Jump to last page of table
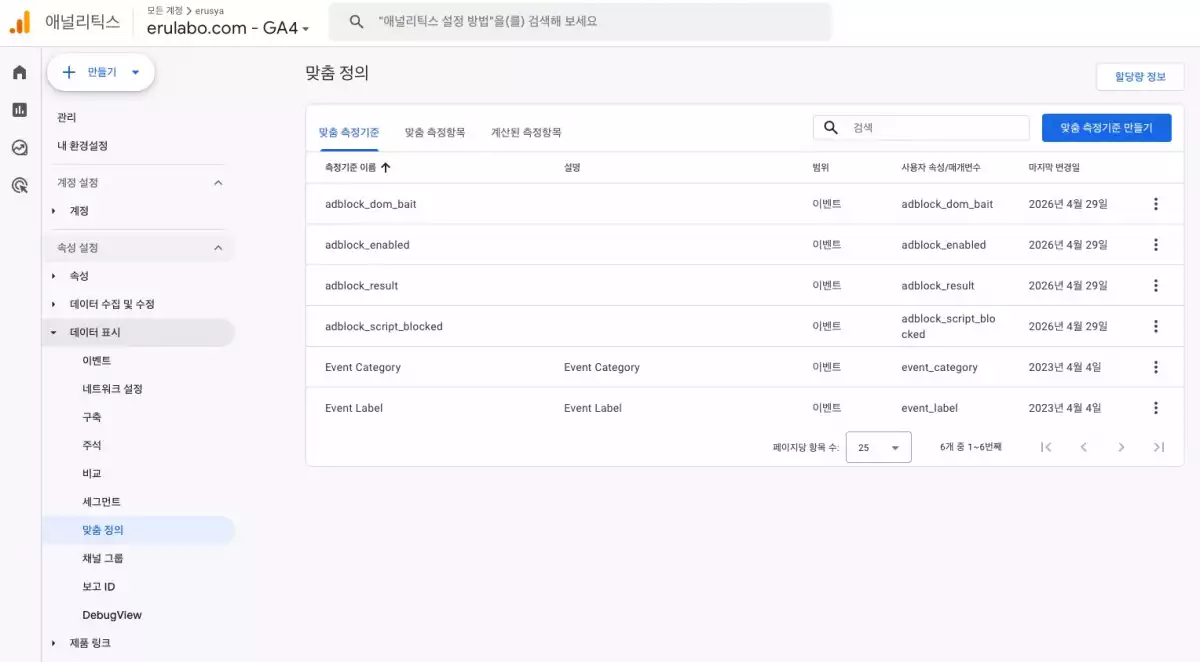Screen dimensions: 1200x662 1159,447
